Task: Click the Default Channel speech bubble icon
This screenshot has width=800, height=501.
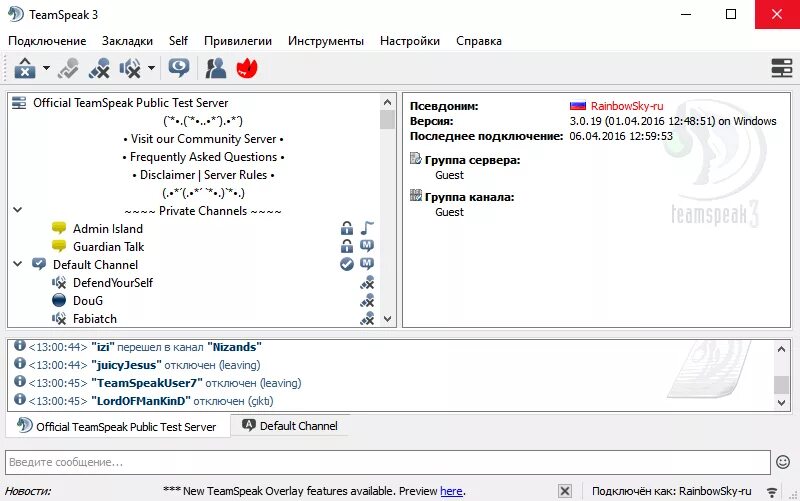Action: tap(39, 264)
